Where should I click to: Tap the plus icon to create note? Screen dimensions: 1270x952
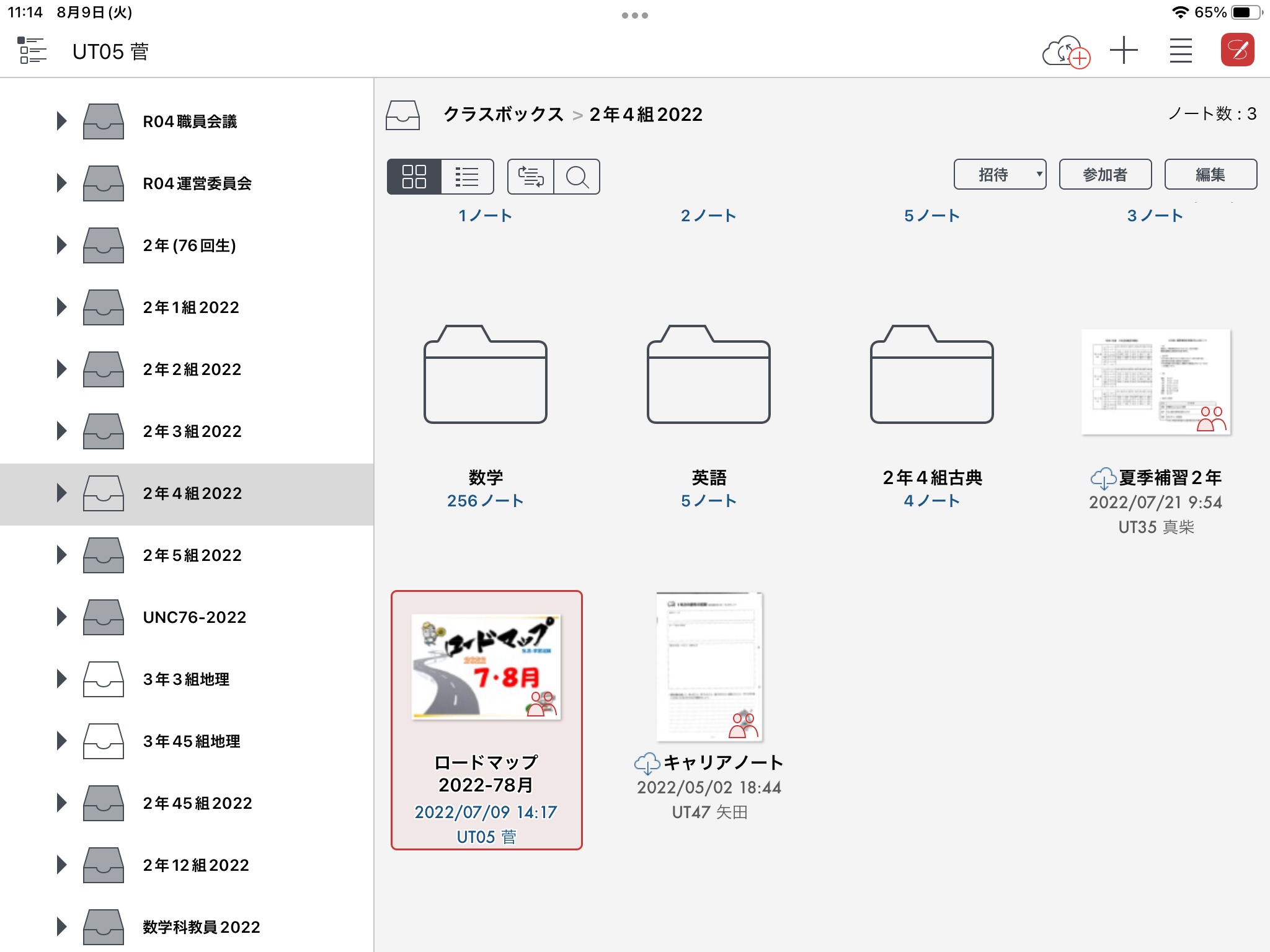tap(1124, 51)
